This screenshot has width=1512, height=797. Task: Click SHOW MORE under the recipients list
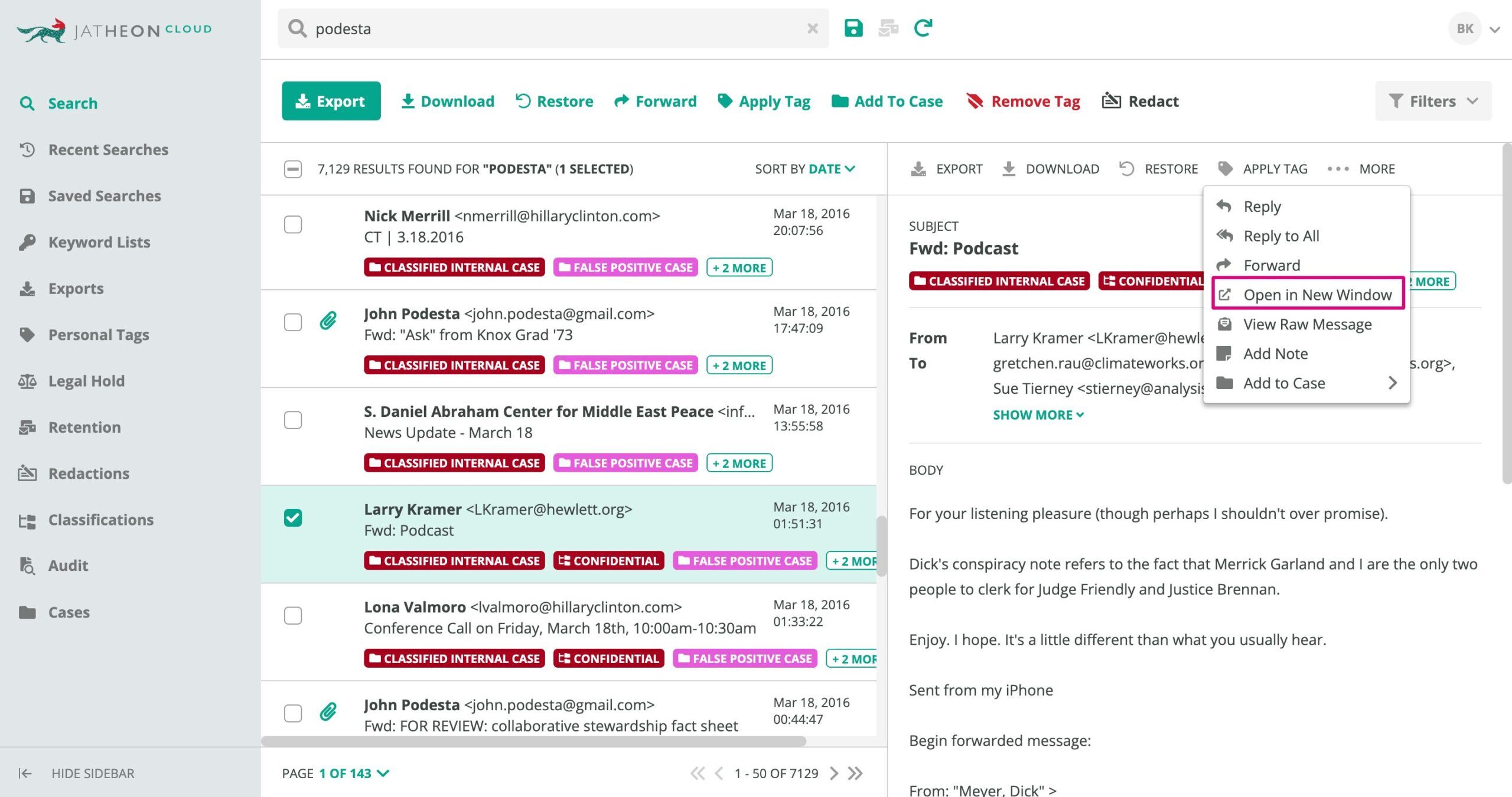[x=1038, y=415]
